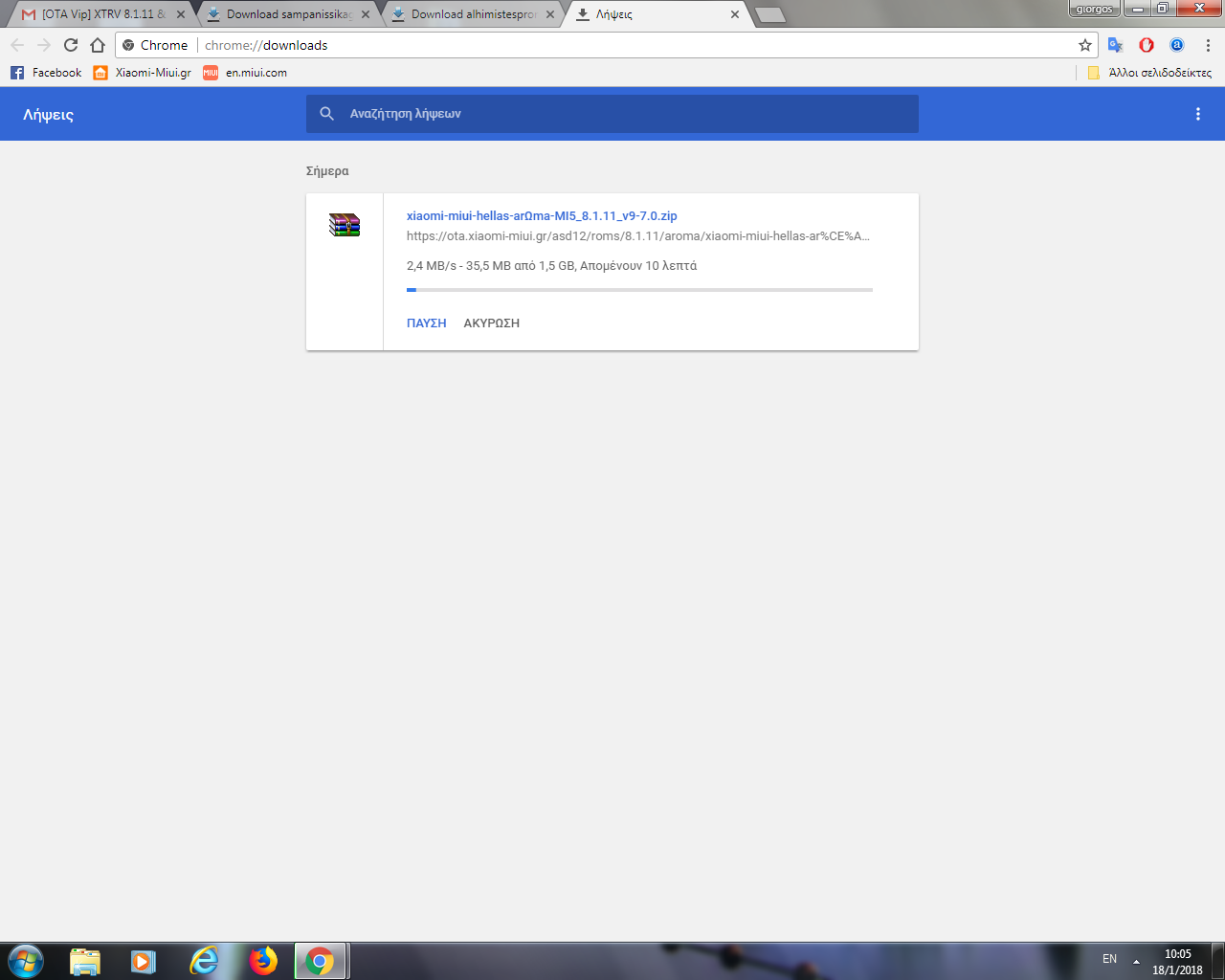Open the Chrome three-dot menu
Screen dimensions: 1225x980
pos(1208,45)
